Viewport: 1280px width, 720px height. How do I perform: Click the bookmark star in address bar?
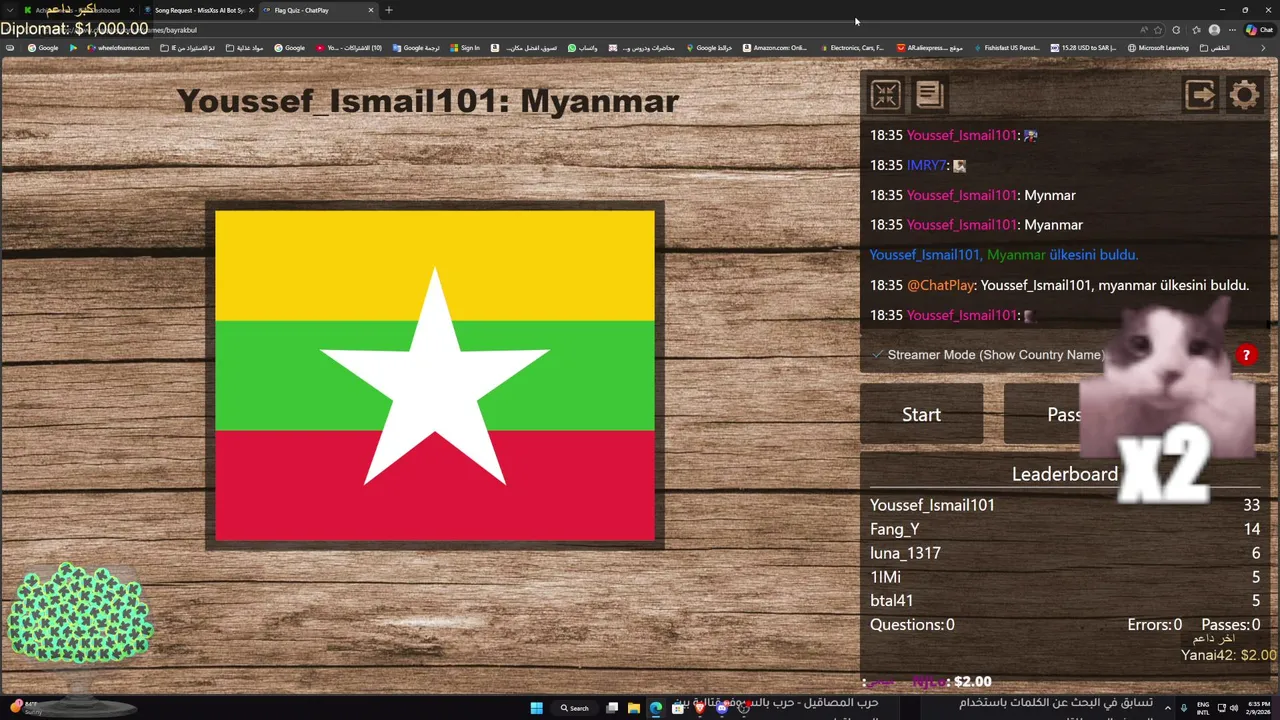[1158, 30]
